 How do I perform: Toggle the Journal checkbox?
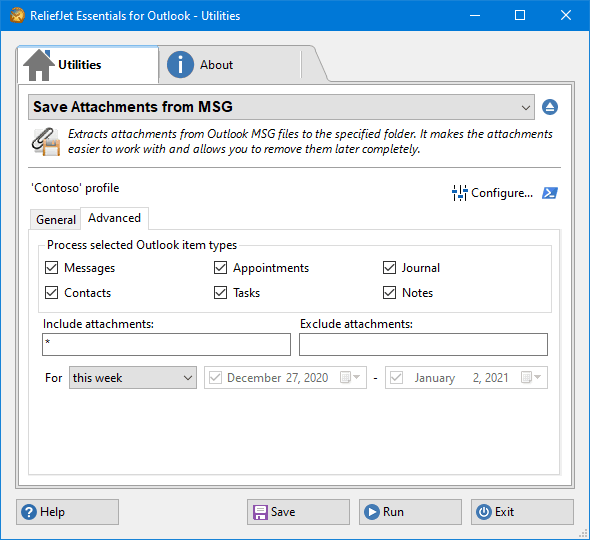coord(389,268)
